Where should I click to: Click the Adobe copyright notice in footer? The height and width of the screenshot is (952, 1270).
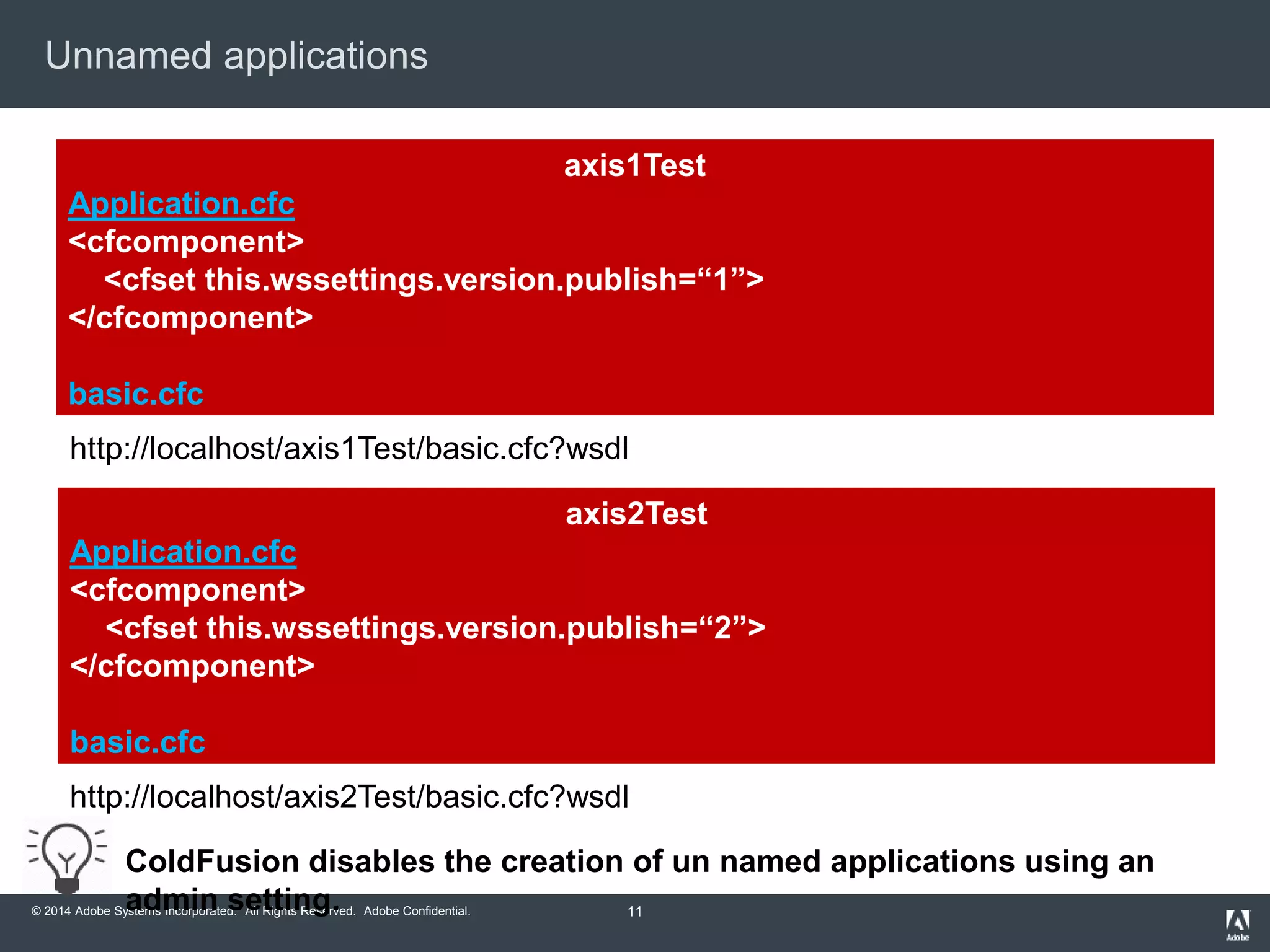[x=251, y=911]
